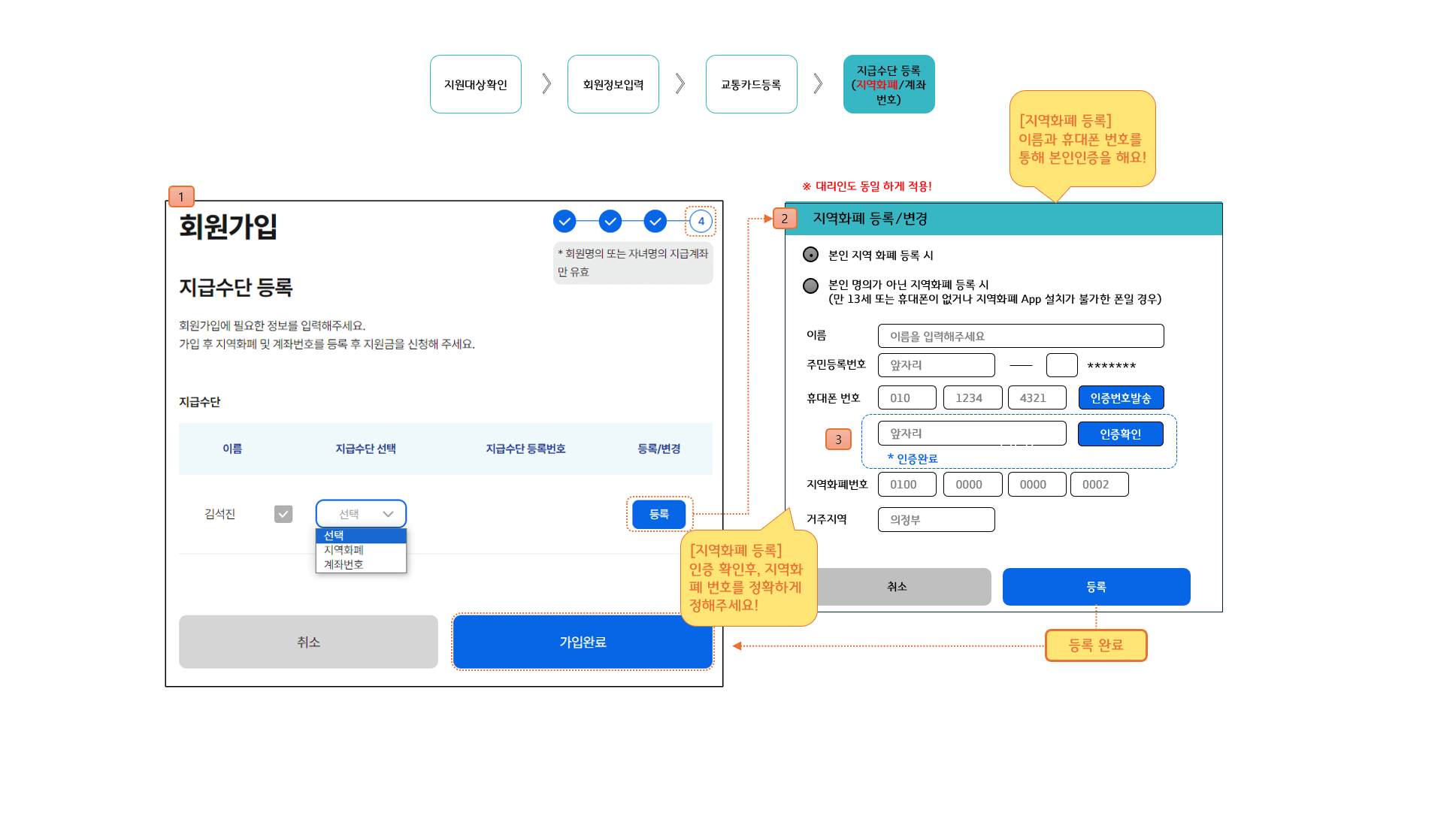Click the third completed step checkmark icon
The height and width of the screenshot is (819, 1456).
[x=655, y=221]
